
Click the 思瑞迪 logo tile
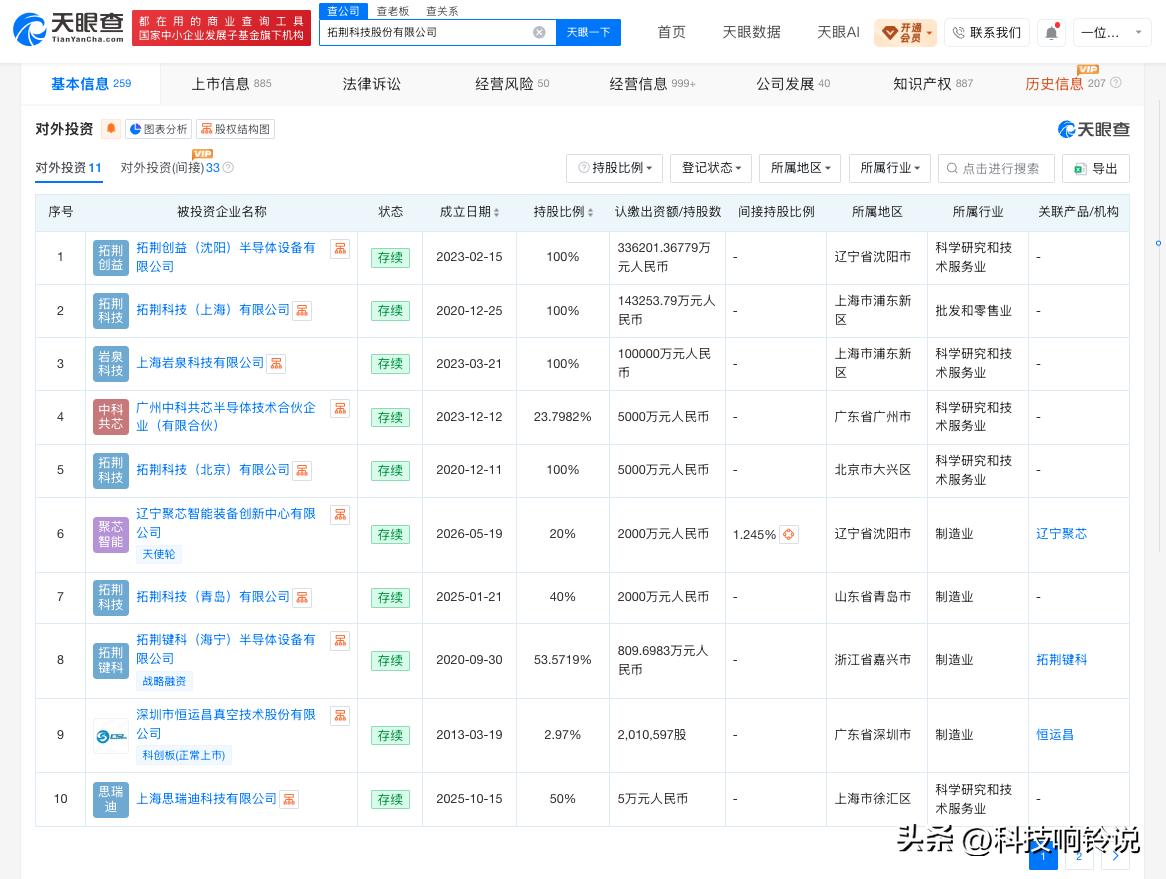pos(111,799)
